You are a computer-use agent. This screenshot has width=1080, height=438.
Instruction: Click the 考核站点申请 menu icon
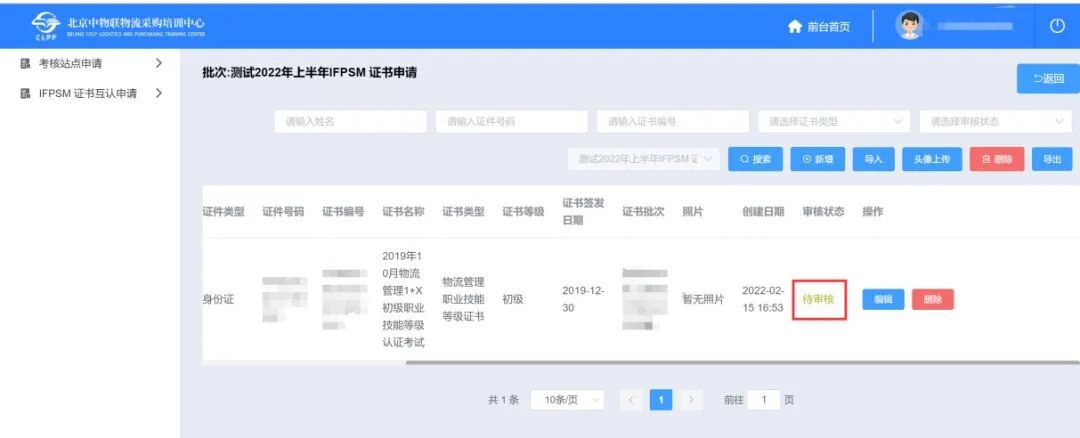coord(25,64)
